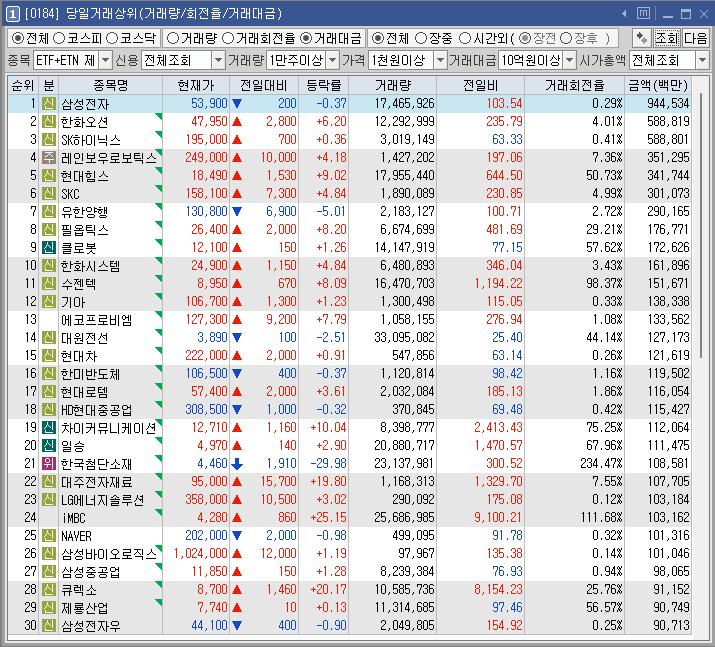715x647 pixels.
Task: Select the 전체 market radio button
Action: click(18, 38)
